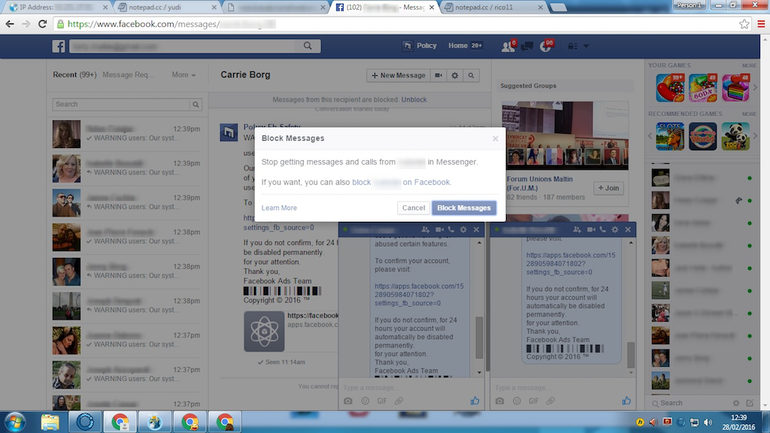This screenshot has width=770, height=433.
Task: Open conversation settings gear icon
Action: coord(455,75)
